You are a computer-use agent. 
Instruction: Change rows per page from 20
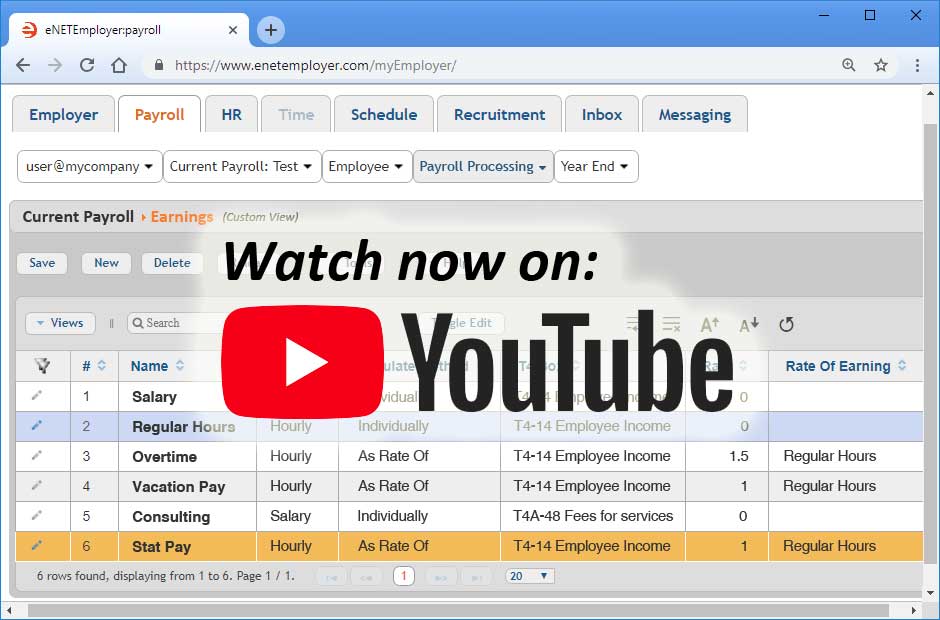[x=529, y=576]
